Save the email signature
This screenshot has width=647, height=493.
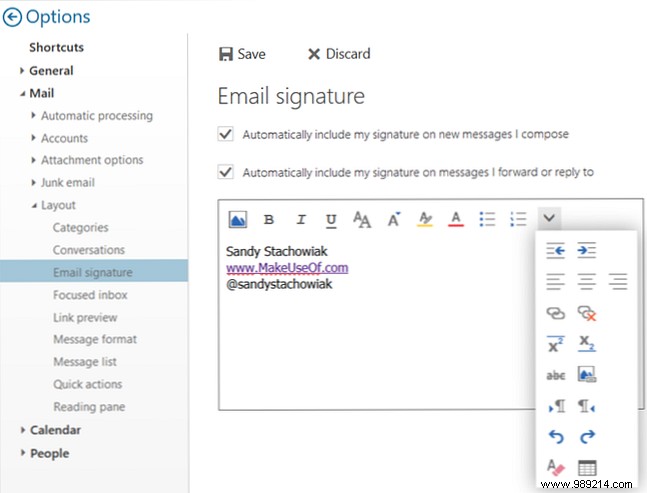[242, 54]
